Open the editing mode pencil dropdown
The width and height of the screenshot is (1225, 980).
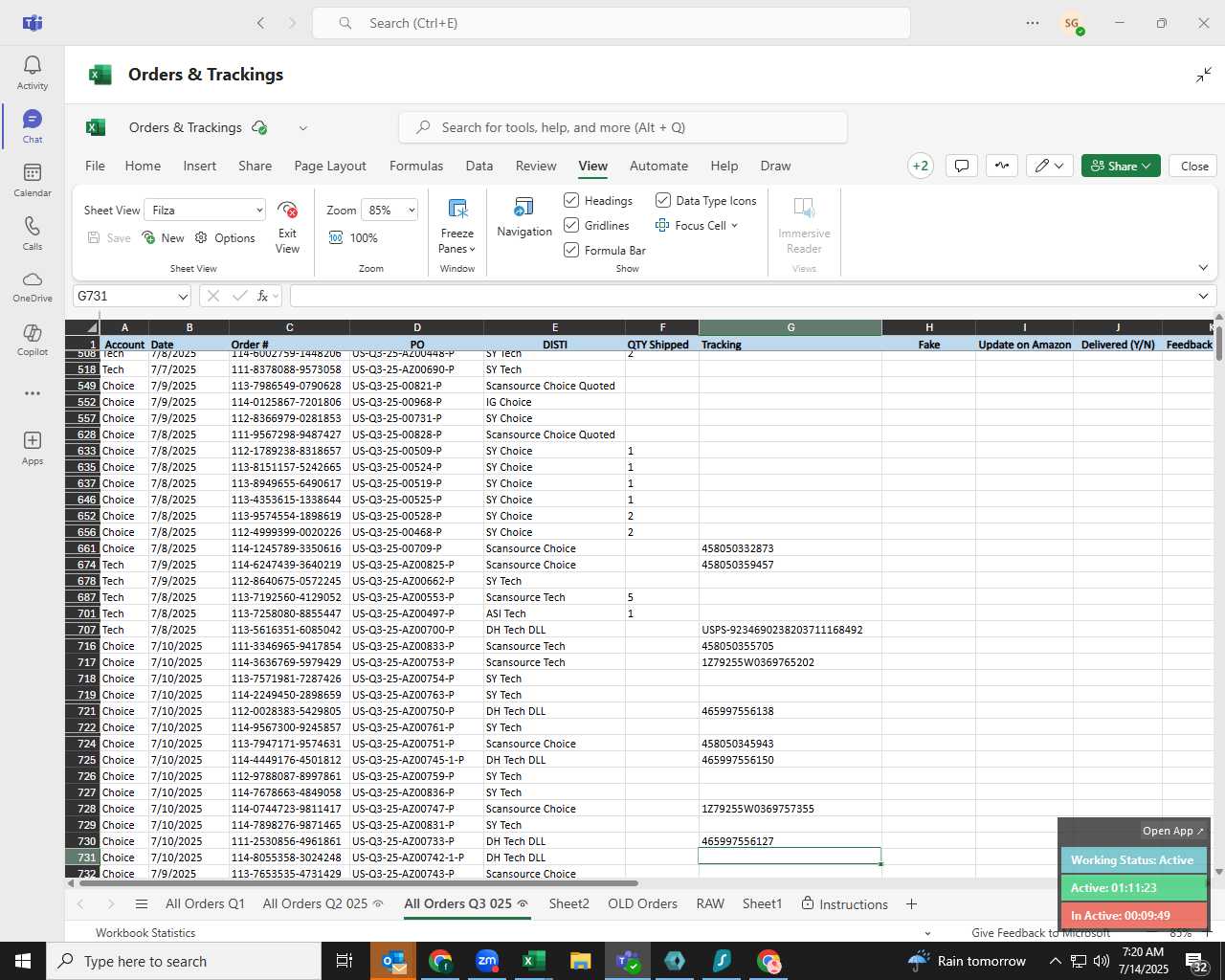(x=1050, y=166)
